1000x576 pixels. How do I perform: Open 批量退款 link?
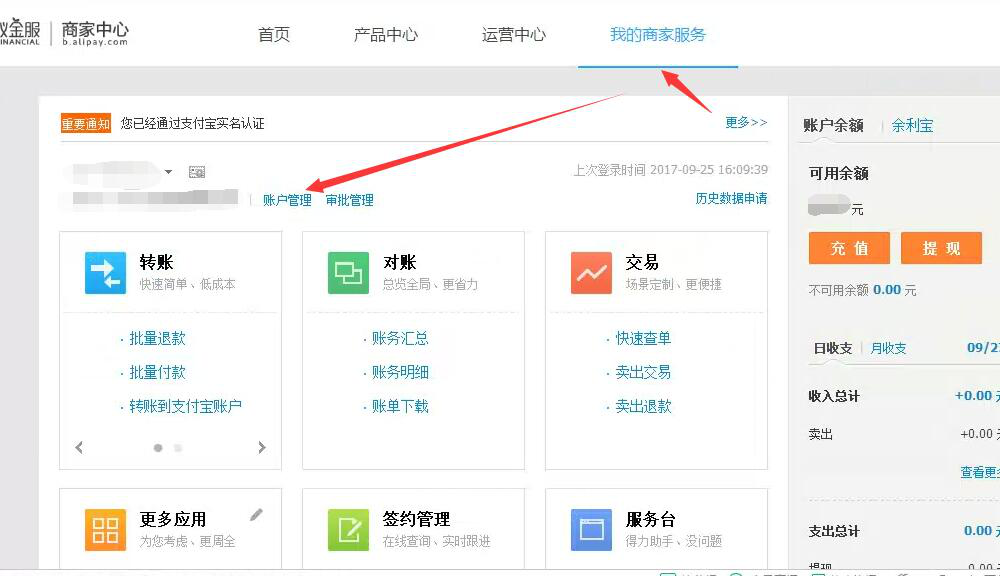[x=157, y=338]
